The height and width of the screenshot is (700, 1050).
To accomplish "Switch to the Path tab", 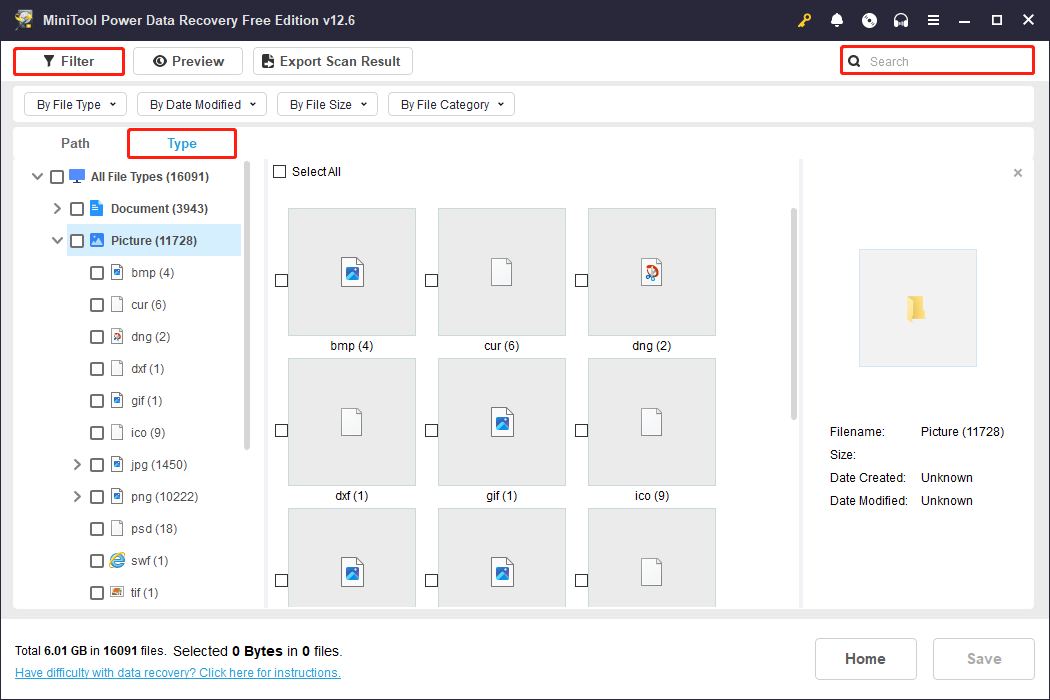I will click(75, 143).
